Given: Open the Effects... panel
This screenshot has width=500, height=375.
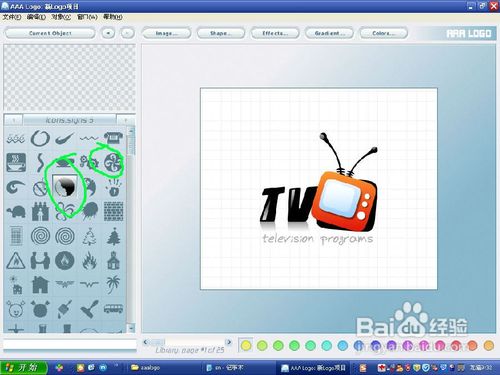Looking at the screenshot, I should (x=275, y=33).
